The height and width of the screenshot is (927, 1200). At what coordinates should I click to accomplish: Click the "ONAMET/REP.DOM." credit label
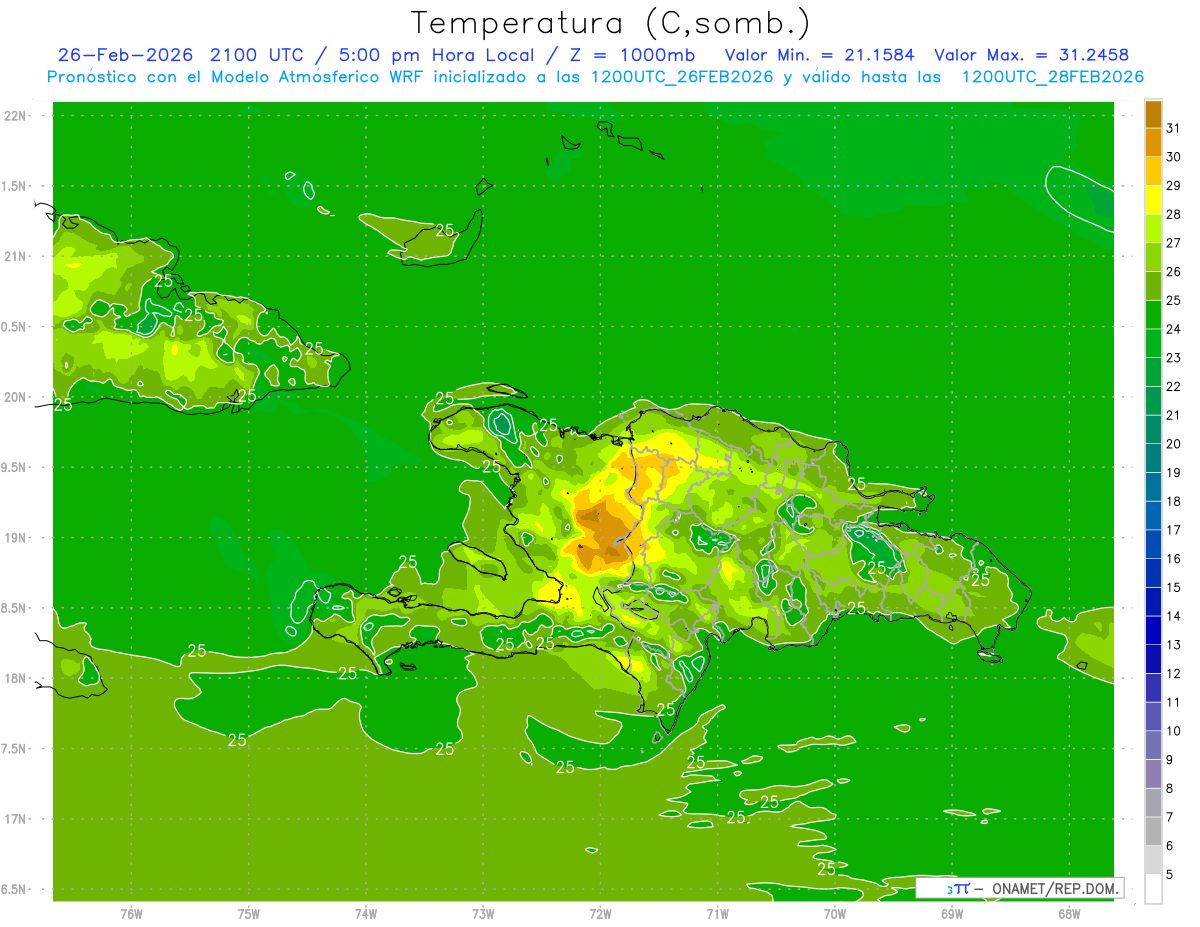pyautogui.click(x=1055, y=888)
